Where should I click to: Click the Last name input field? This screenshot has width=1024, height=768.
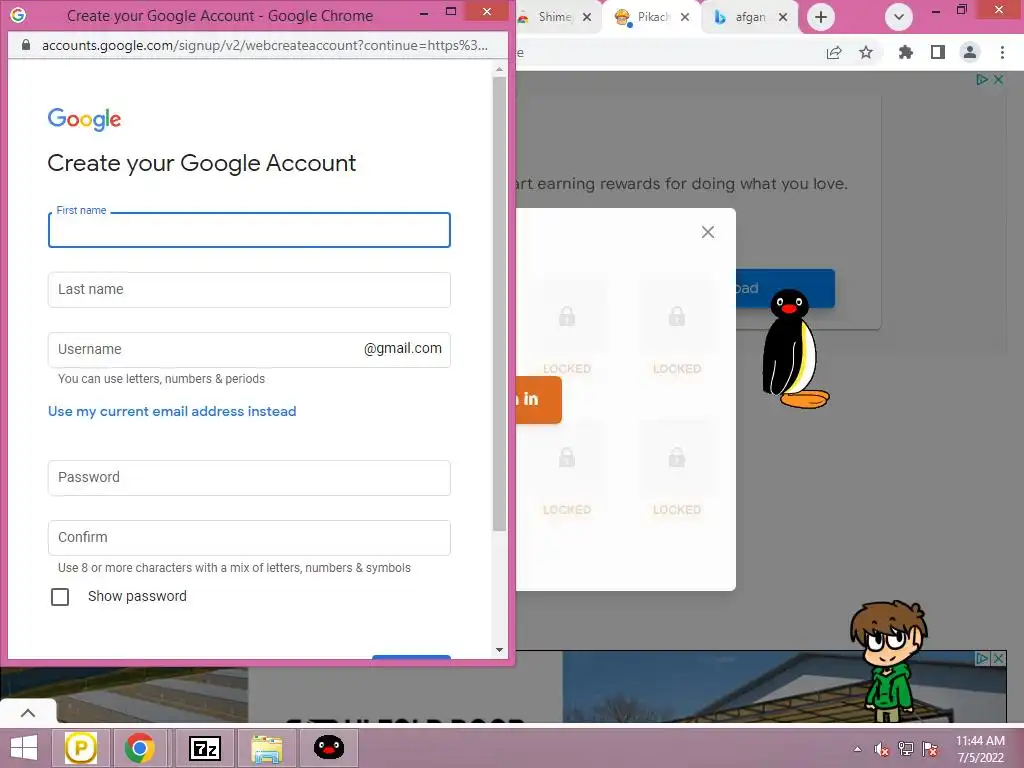click(x=249, y=290)
